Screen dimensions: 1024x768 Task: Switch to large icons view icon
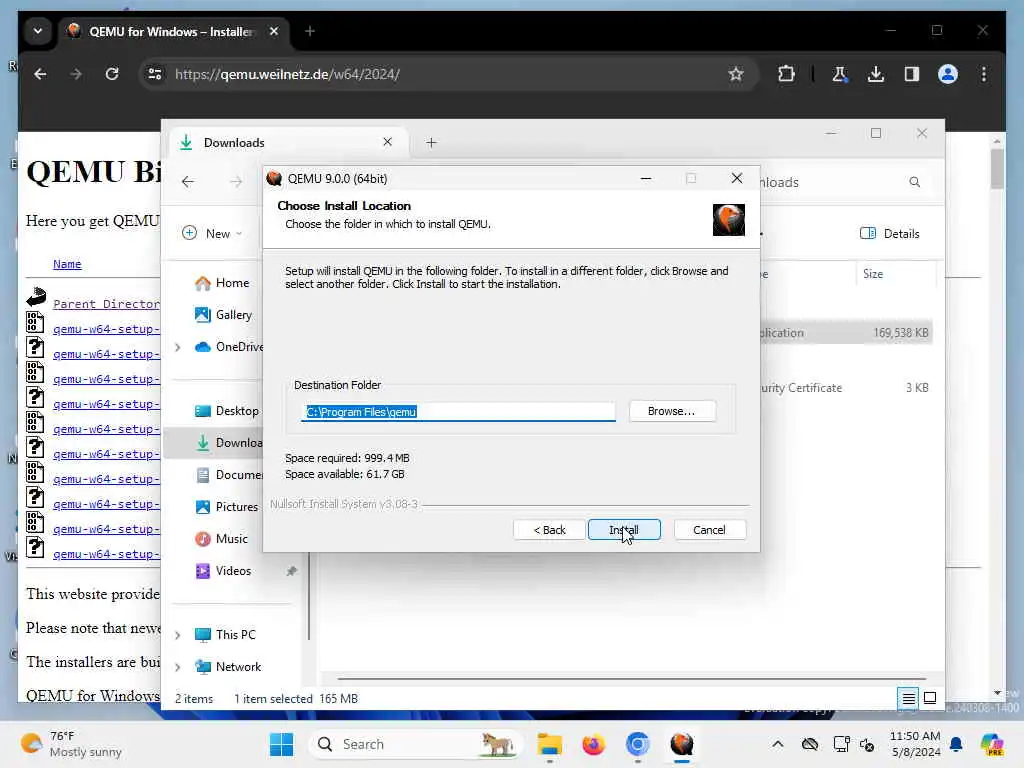pyautogui.click(x=930, y=699)
